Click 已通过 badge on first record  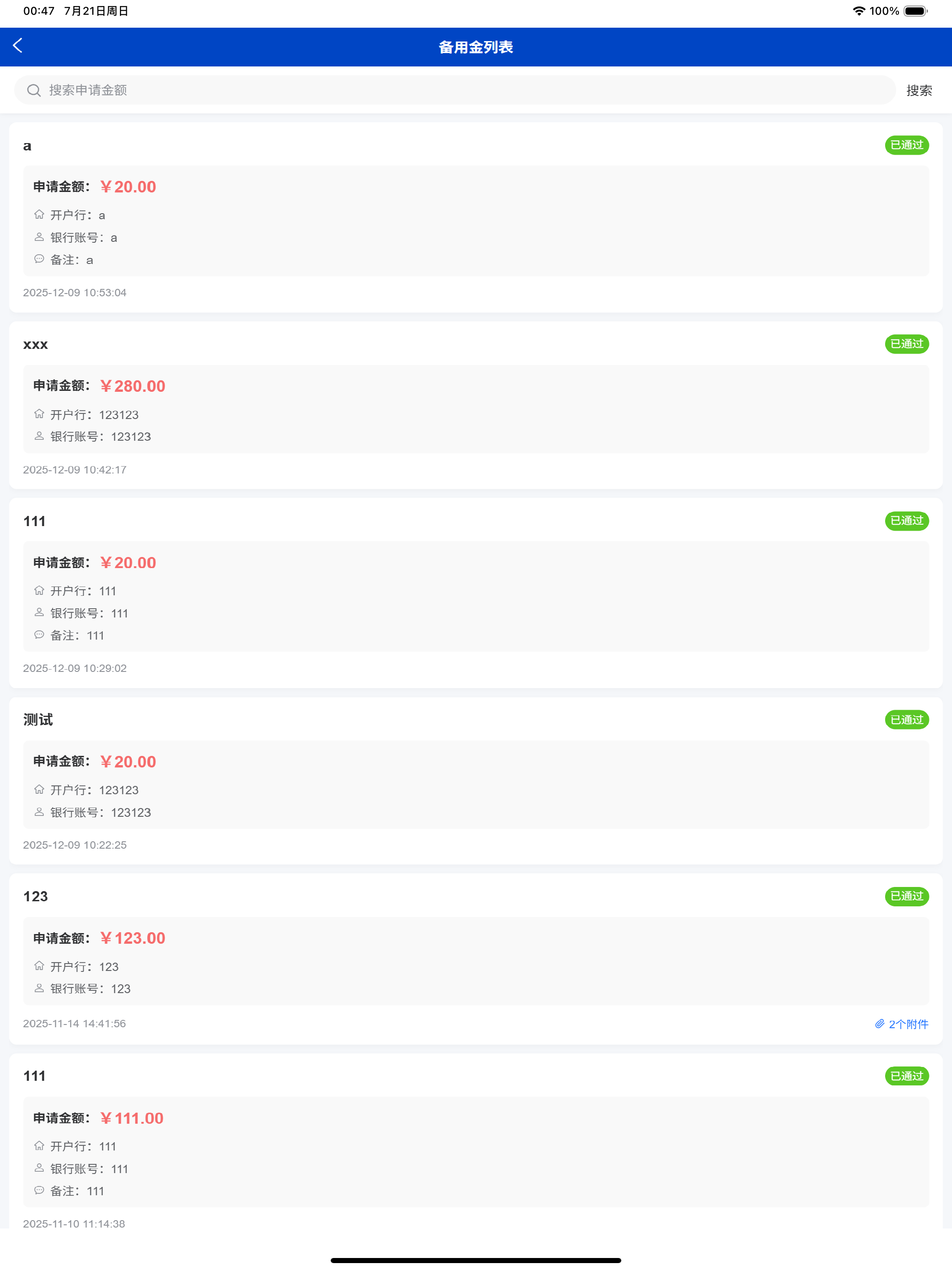click(x=907, y=145)
